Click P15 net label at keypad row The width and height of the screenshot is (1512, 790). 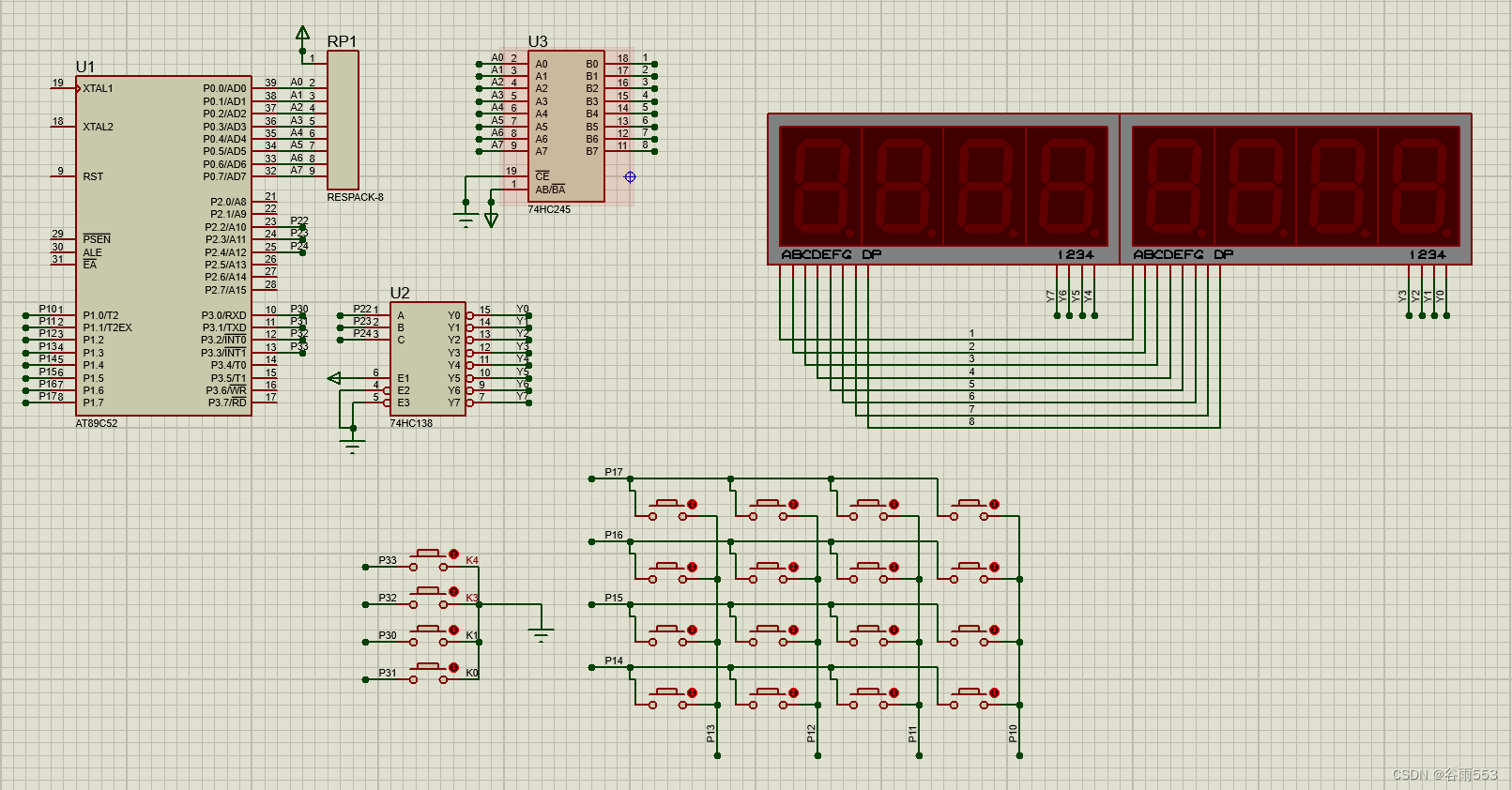coord(614,598)
